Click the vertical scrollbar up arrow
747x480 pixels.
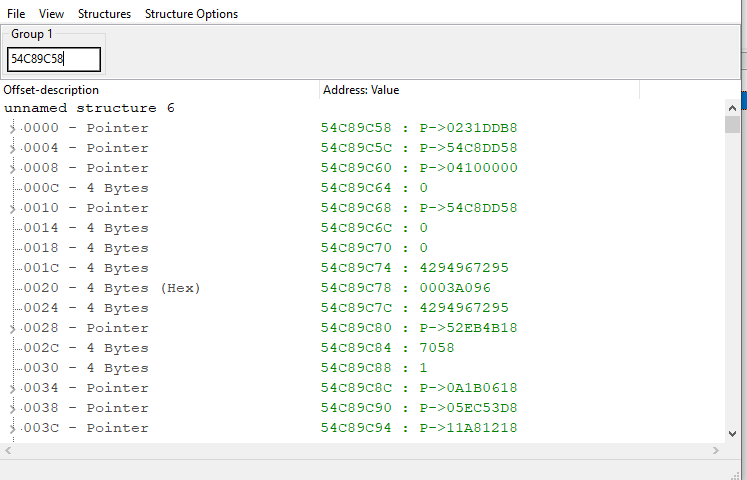tap(732, 108)
